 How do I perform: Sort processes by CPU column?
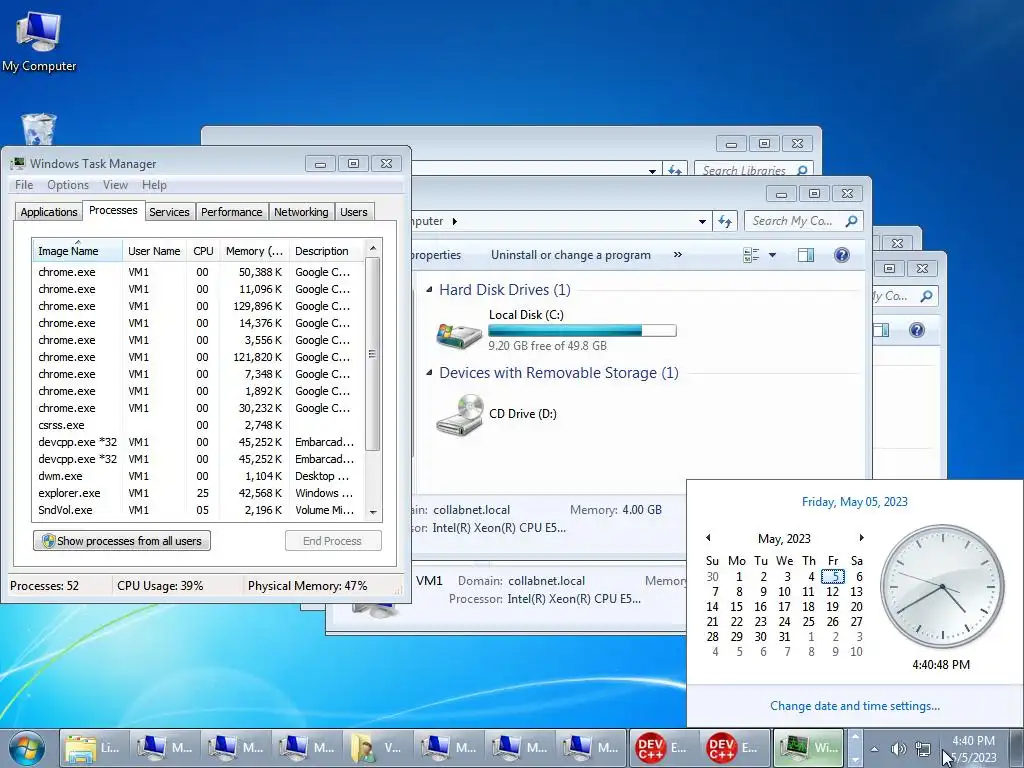(x=203, y=251)
